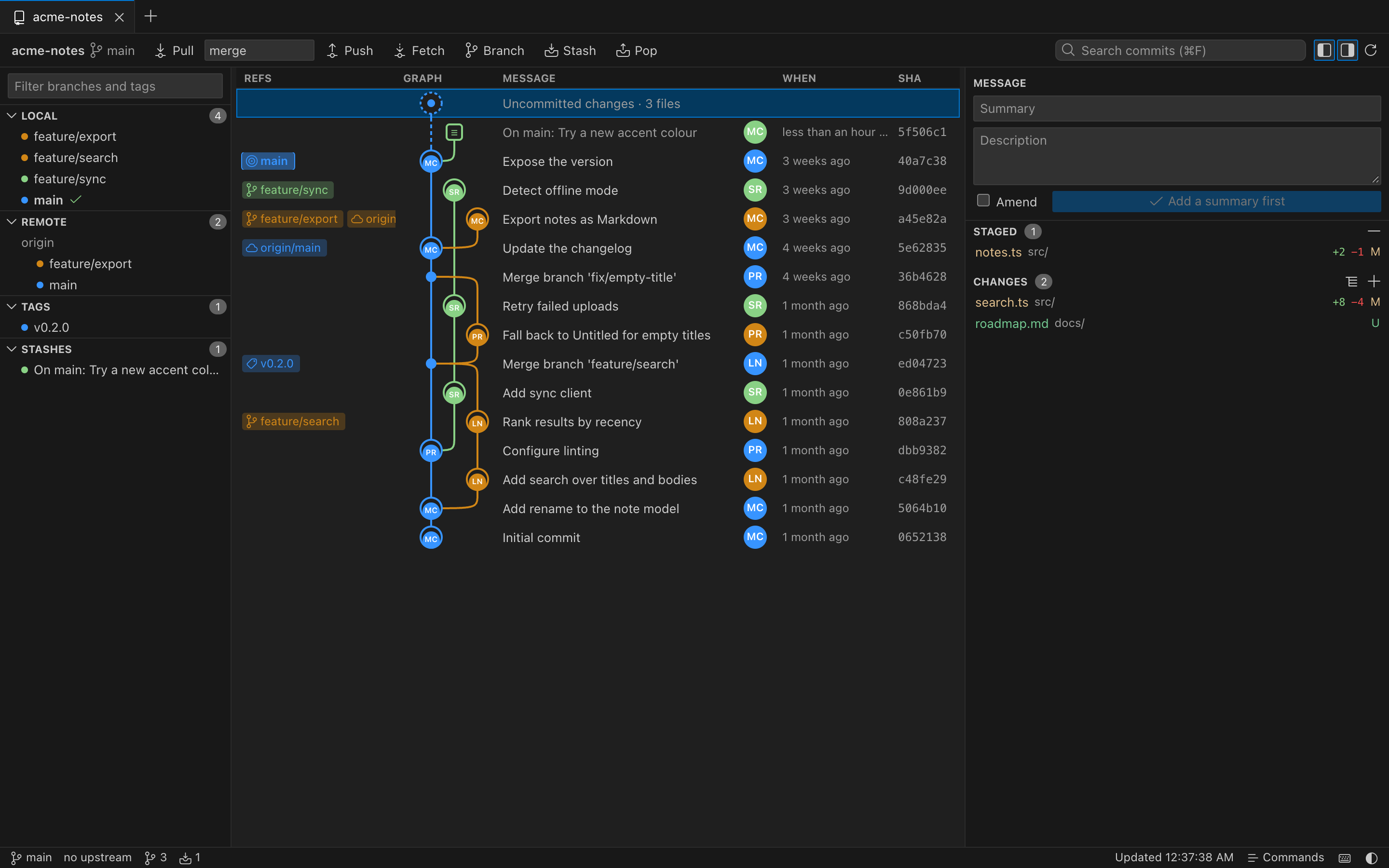This screenshot has width=1389, height=868.
Task: Select the stash entry in the STASHES list
Action: pyautogui.click(x=115, y=370)
